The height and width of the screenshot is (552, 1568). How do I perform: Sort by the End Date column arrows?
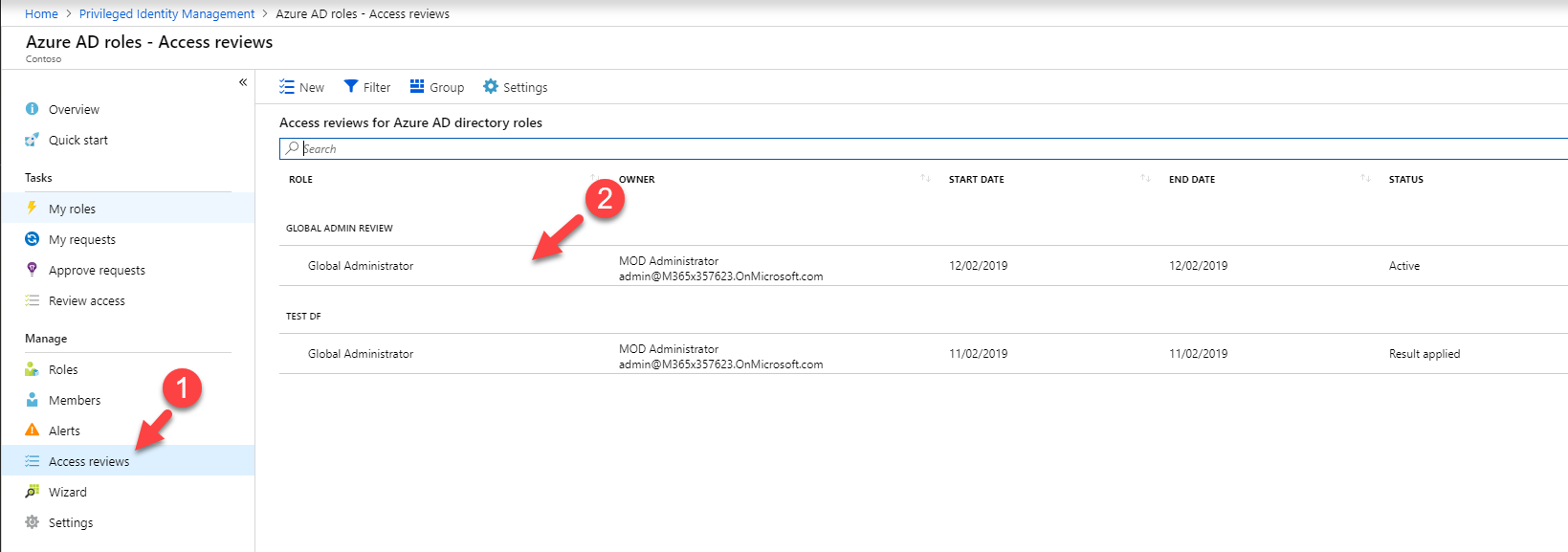tap(1365, 179)
